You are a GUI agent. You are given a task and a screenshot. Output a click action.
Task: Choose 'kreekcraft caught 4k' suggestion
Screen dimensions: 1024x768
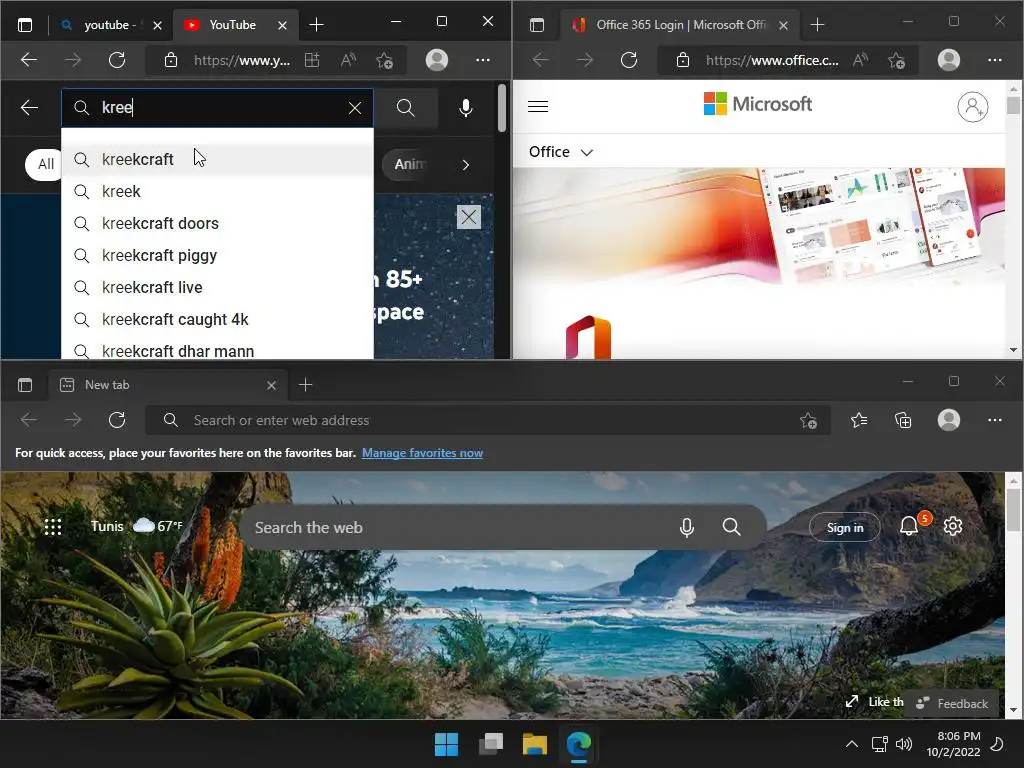tap(217, 319)
